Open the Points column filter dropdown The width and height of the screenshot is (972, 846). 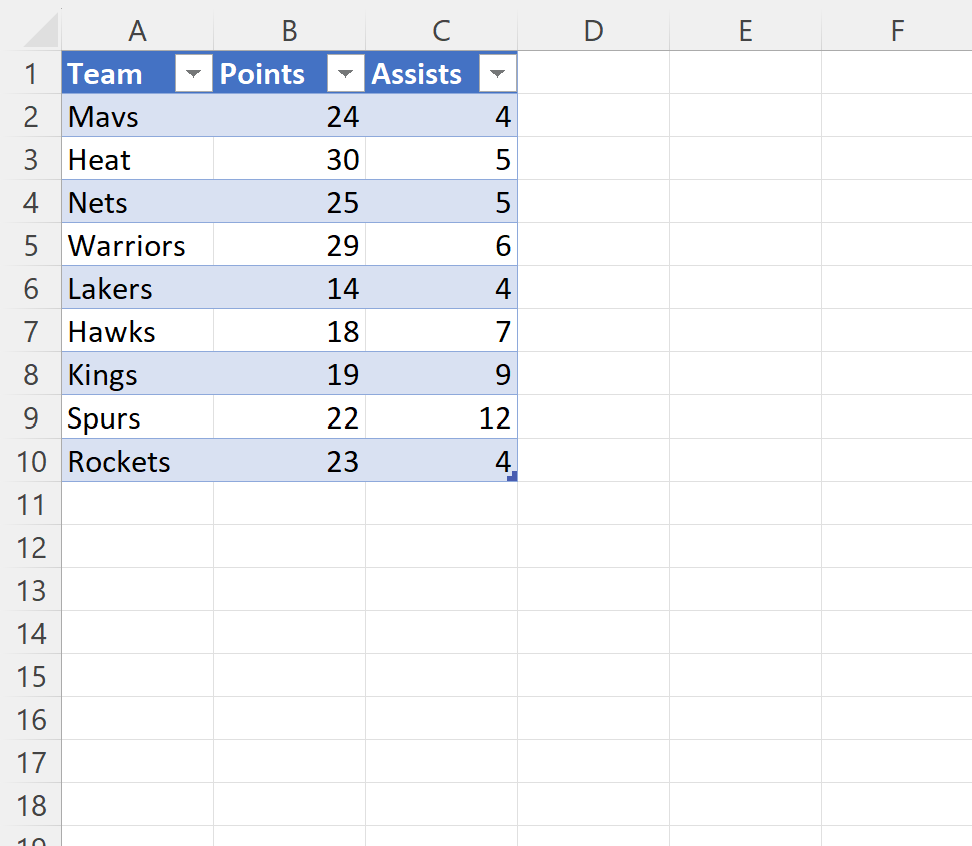click(x=345, y=73)
